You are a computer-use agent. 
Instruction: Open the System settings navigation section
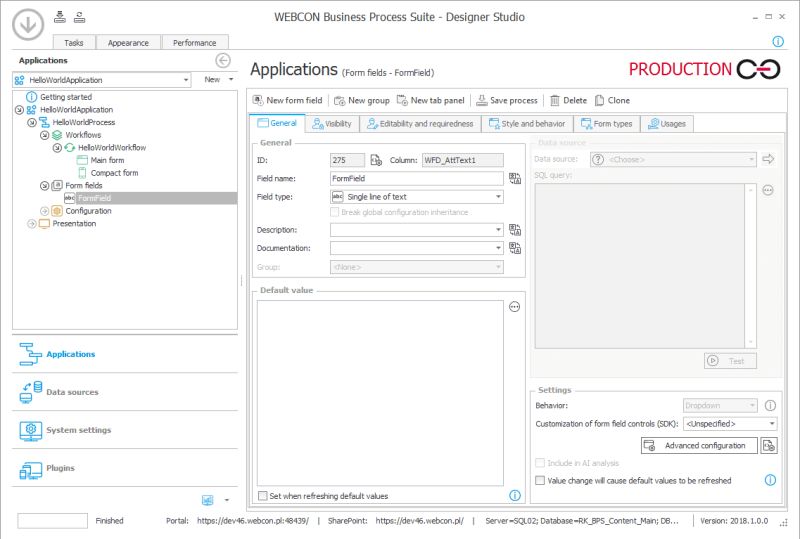125,430
